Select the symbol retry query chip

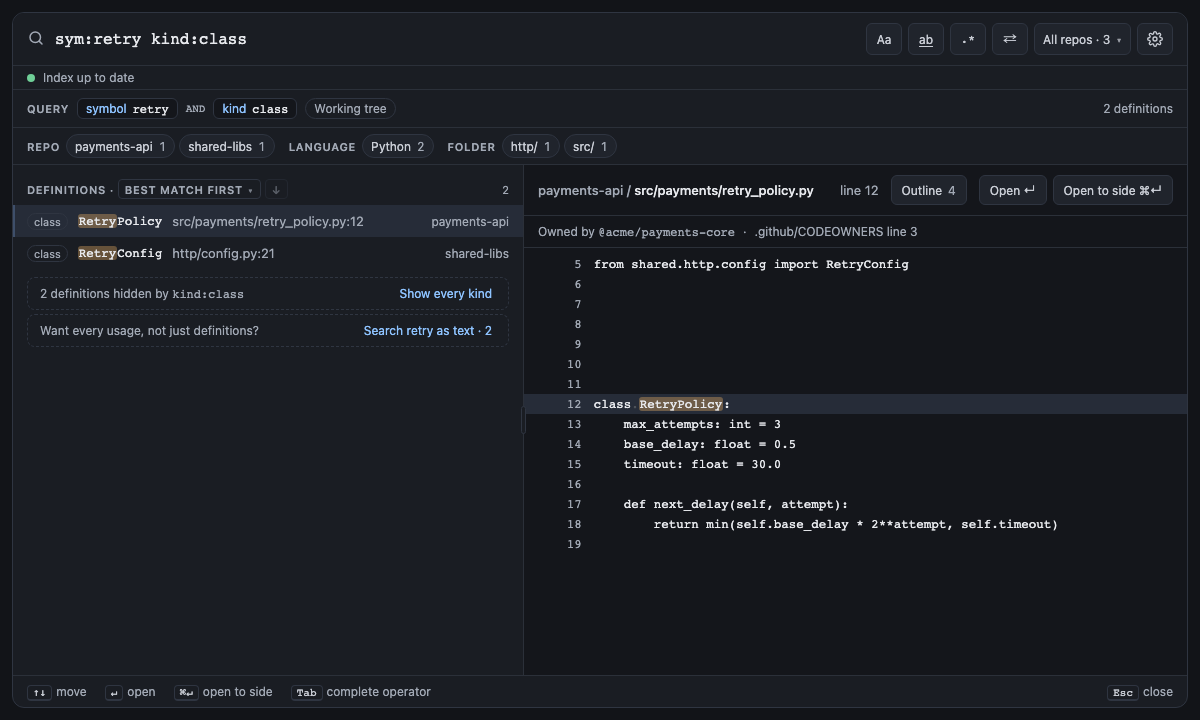click(x=128, y=109)
